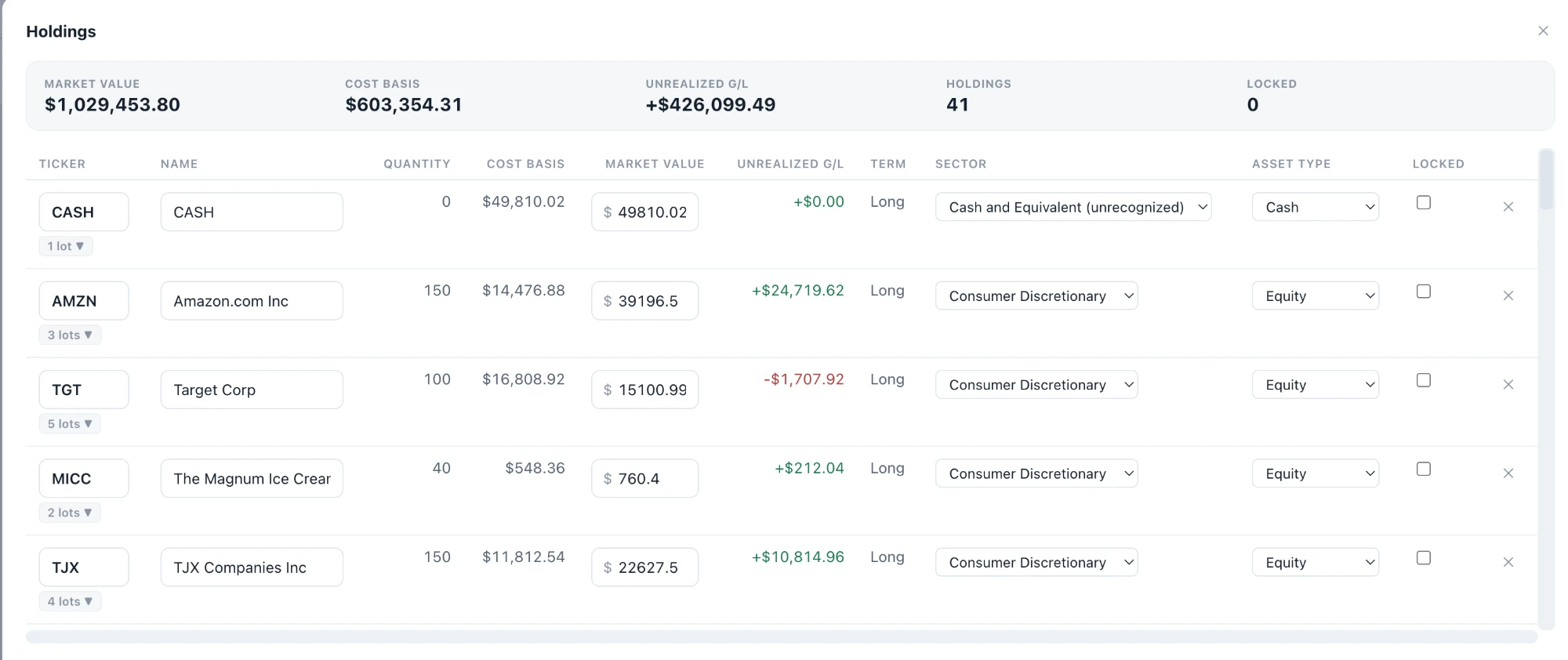Remove the TJX holding row
The width and height of the screenshot is (1568, 660).
pos(1508,562)
